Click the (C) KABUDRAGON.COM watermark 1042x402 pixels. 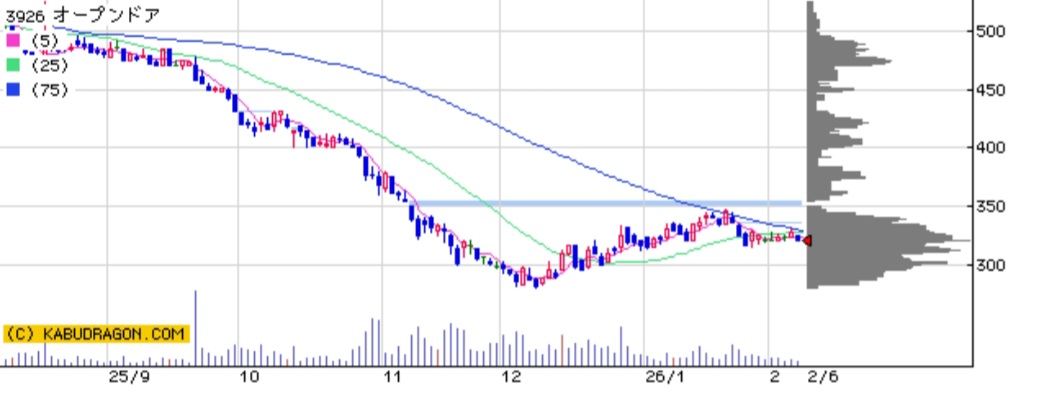click(95, 334)
